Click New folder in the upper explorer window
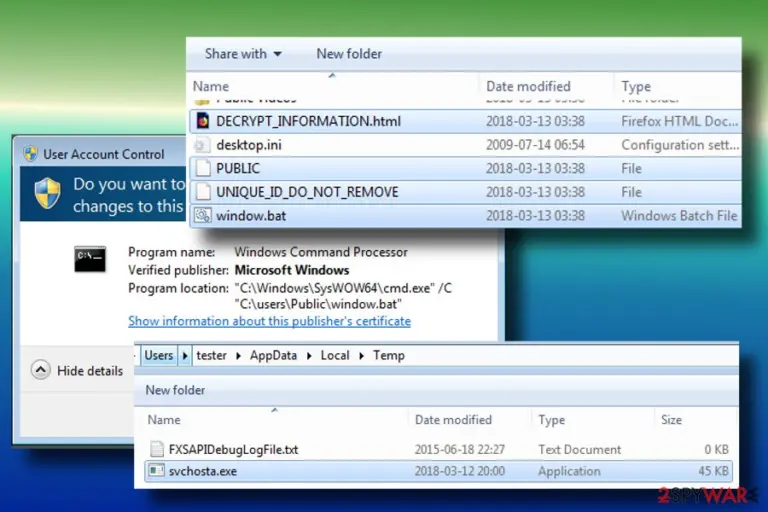768x512 pixels. (349, 54)
